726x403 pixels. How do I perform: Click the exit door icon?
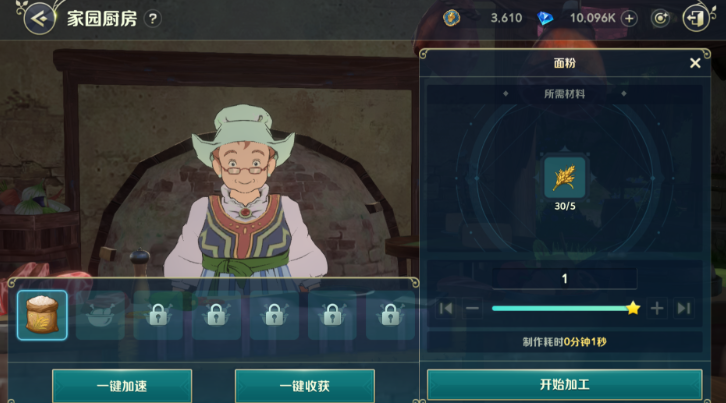(696, 19)
